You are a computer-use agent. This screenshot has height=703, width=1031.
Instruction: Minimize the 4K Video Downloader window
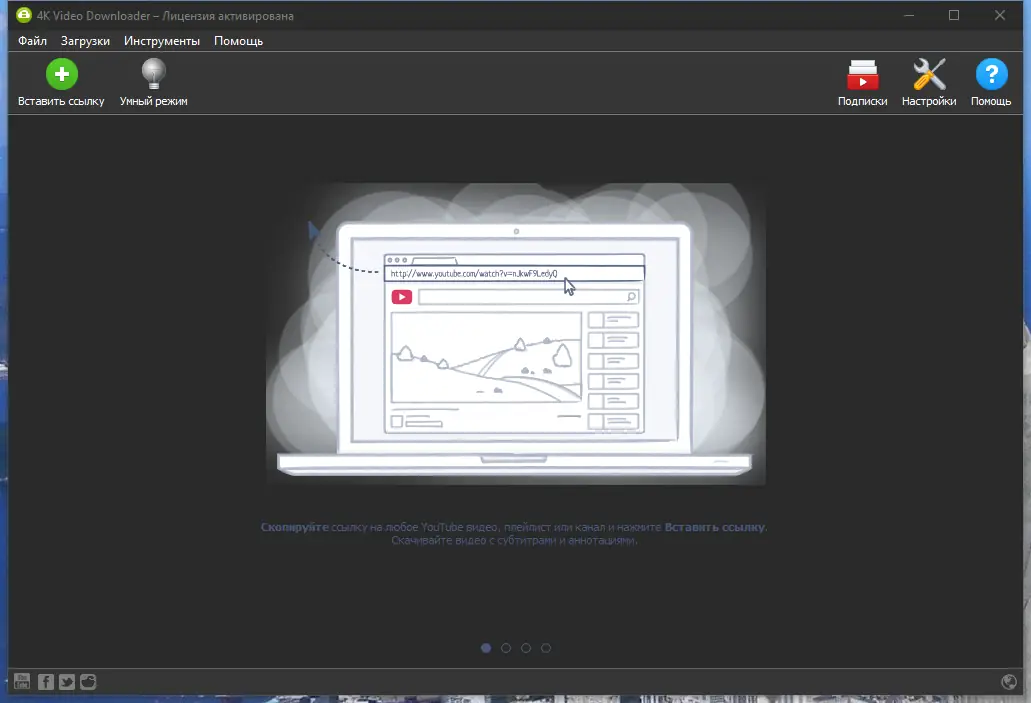coord(909,15)
